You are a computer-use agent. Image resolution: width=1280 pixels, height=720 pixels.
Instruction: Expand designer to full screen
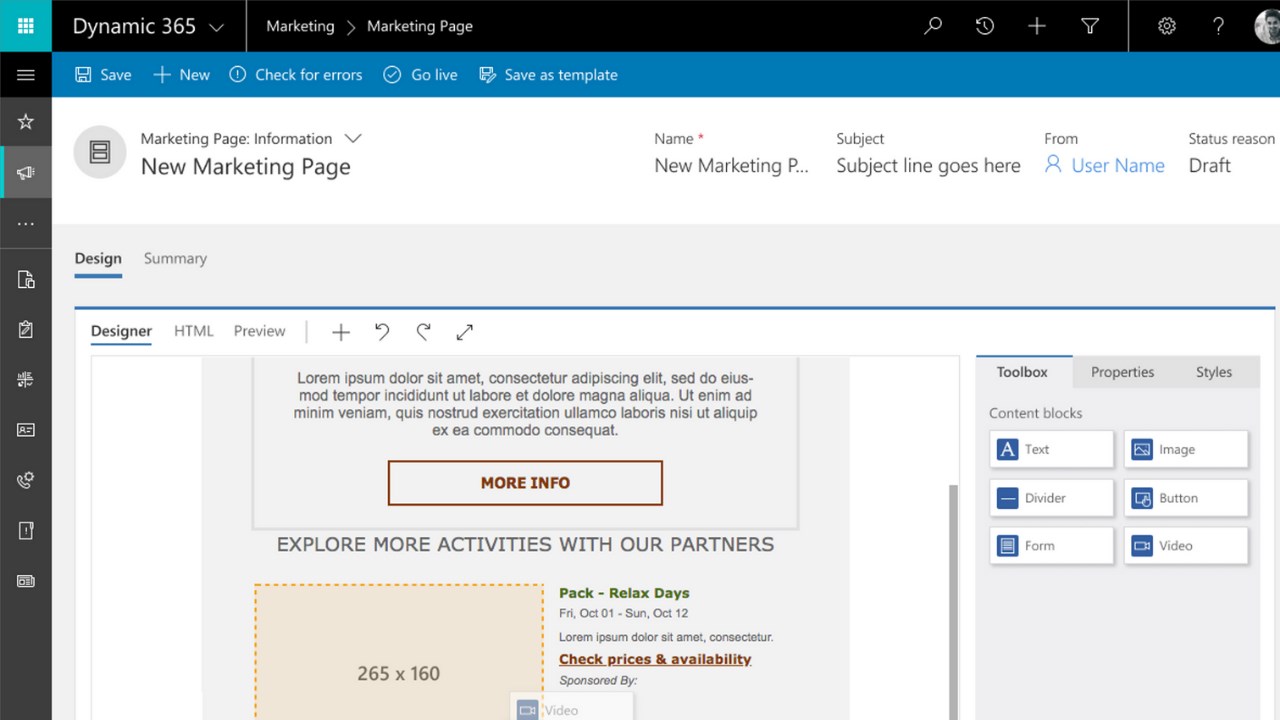465,332
